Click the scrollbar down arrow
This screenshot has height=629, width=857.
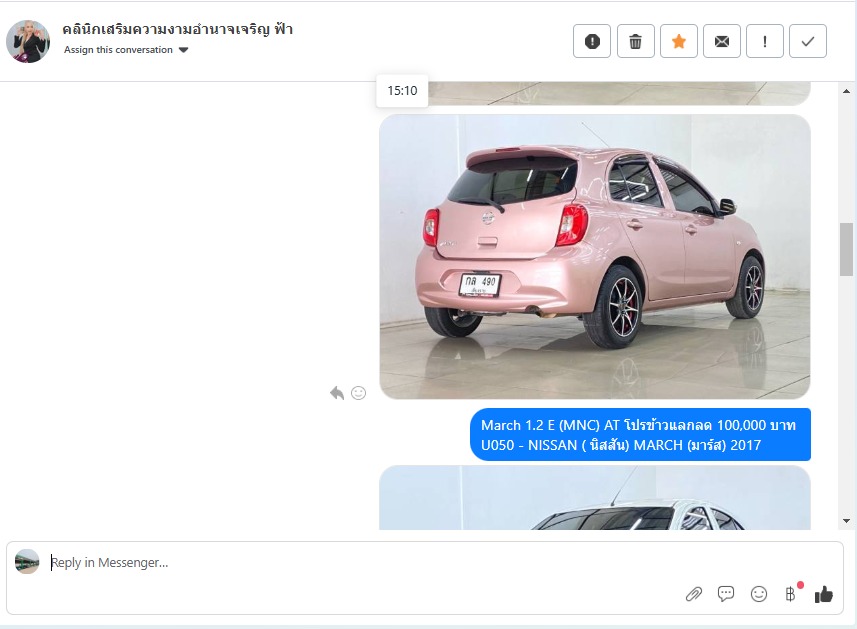(x=846, y=521)
